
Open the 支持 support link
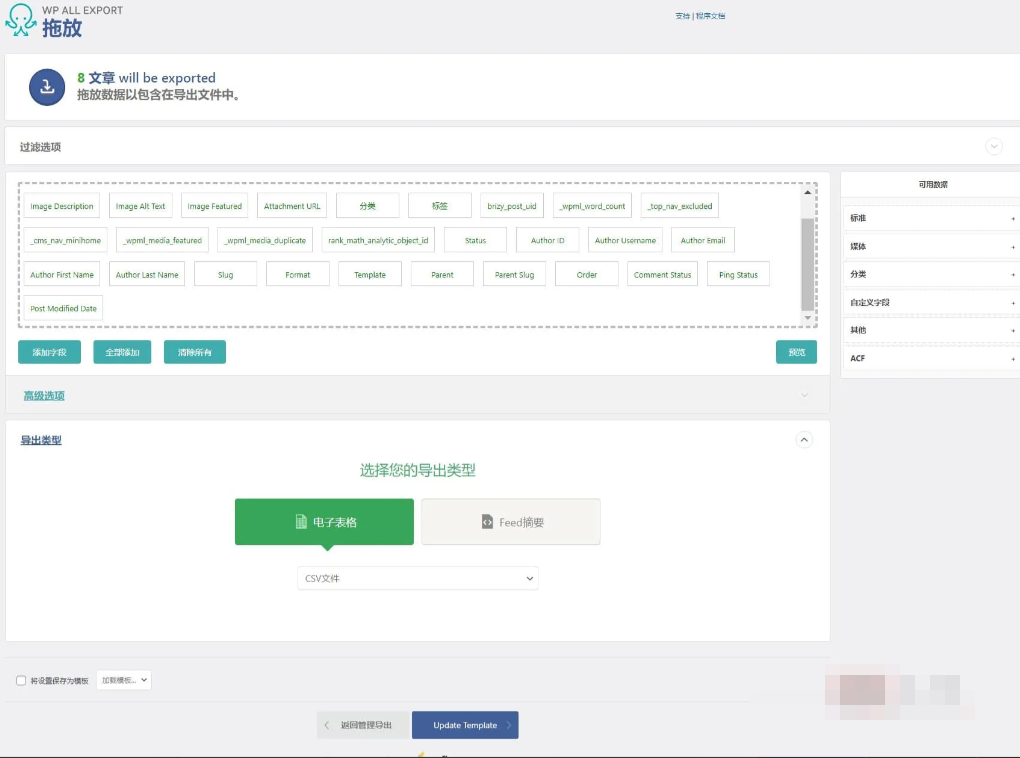(682, 16)
